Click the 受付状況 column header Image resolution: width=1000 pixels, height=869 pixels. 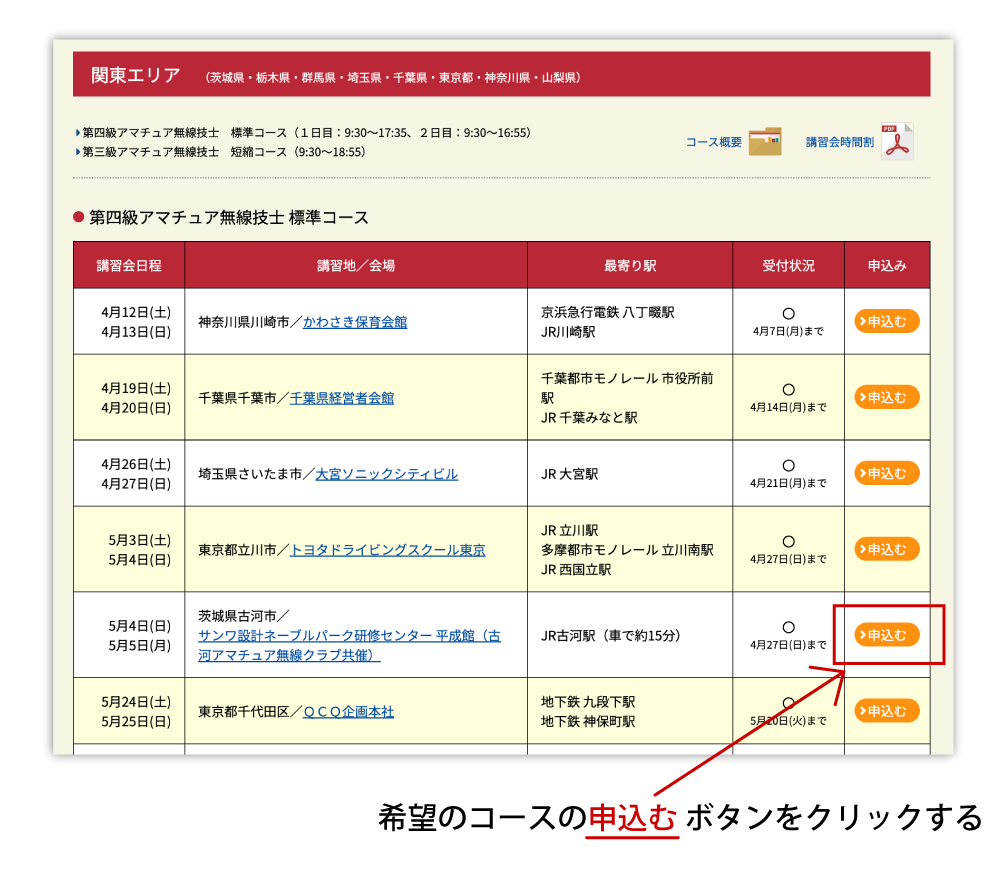tap(788, 266)
